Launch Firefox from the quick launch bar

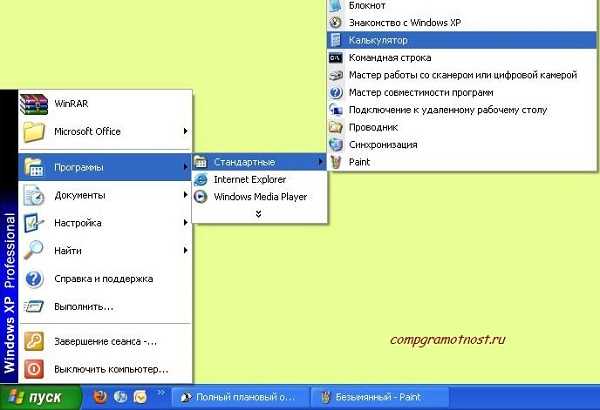[100, 397]
